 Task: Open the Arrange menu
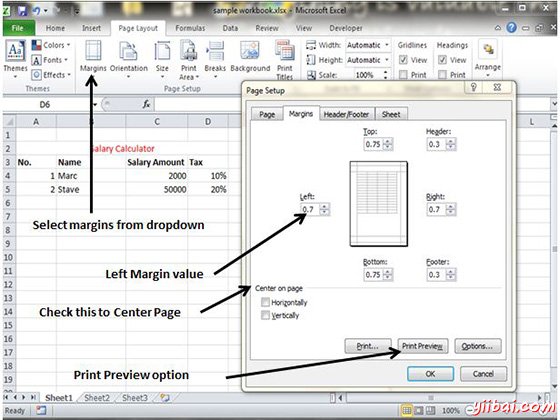click(x=488, y=59)
